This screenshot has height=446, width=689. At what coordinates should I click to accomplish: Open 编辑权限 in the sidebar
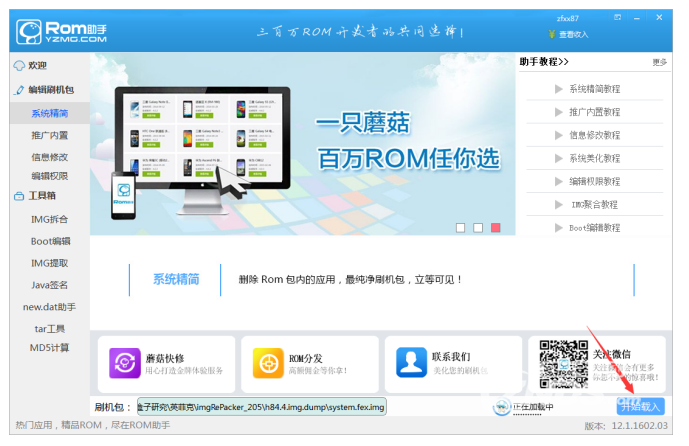tap(50, 176)
